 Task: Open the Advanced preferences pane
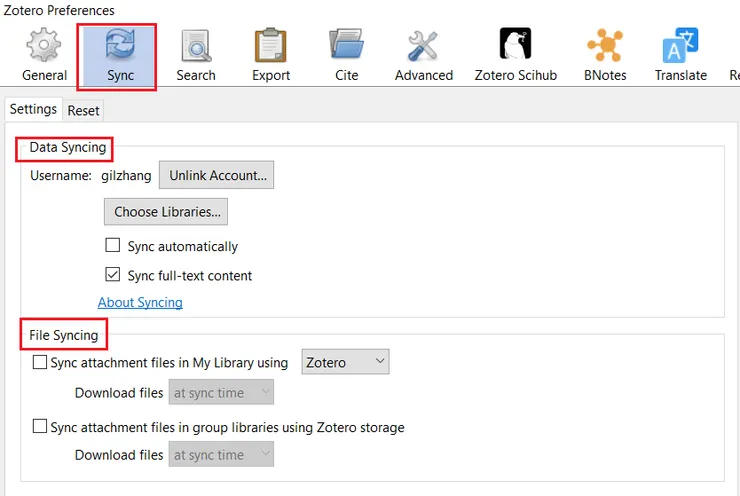pos(423,56)
